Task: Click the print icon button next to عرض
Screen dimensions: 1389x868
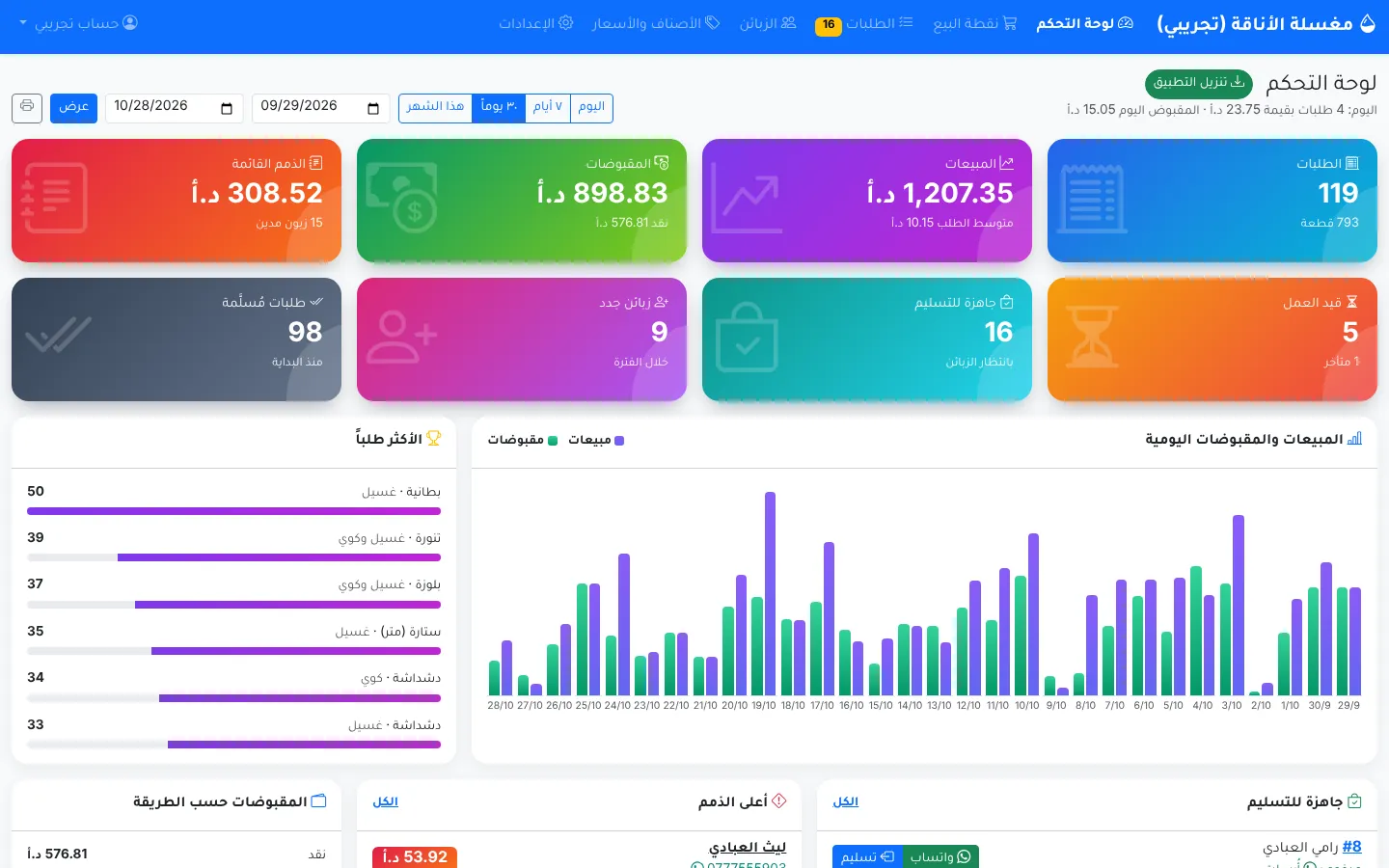Action: pyautogui.click(x=27, y=107)
